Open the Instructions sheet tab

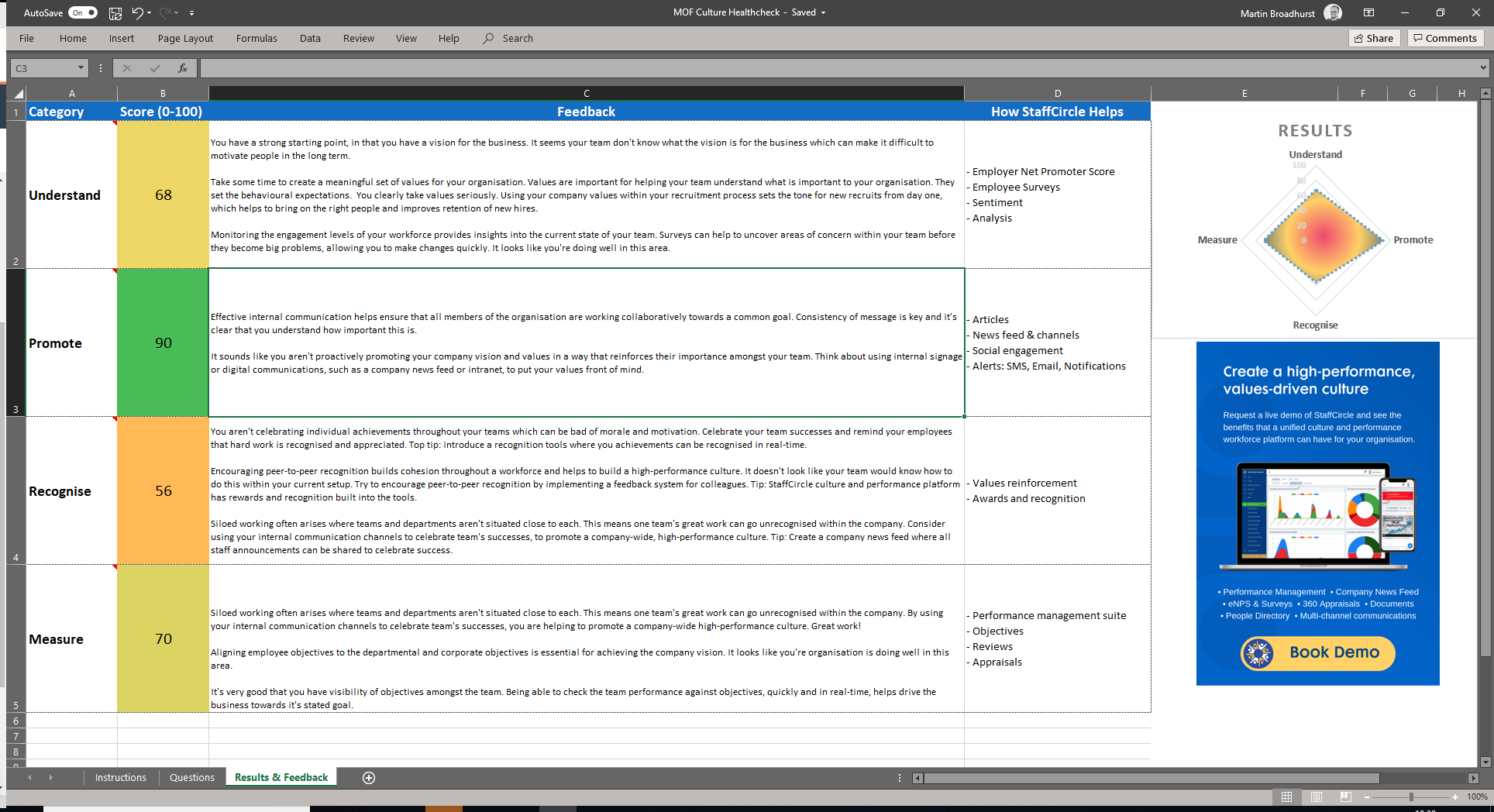pyautogui.click(x=120, y=778)
